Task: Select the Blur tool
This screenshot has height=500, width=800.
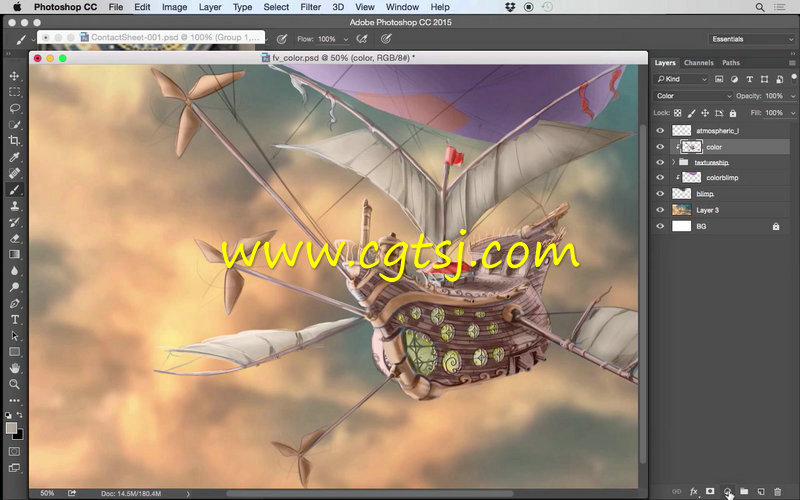Action: (14, 270)
